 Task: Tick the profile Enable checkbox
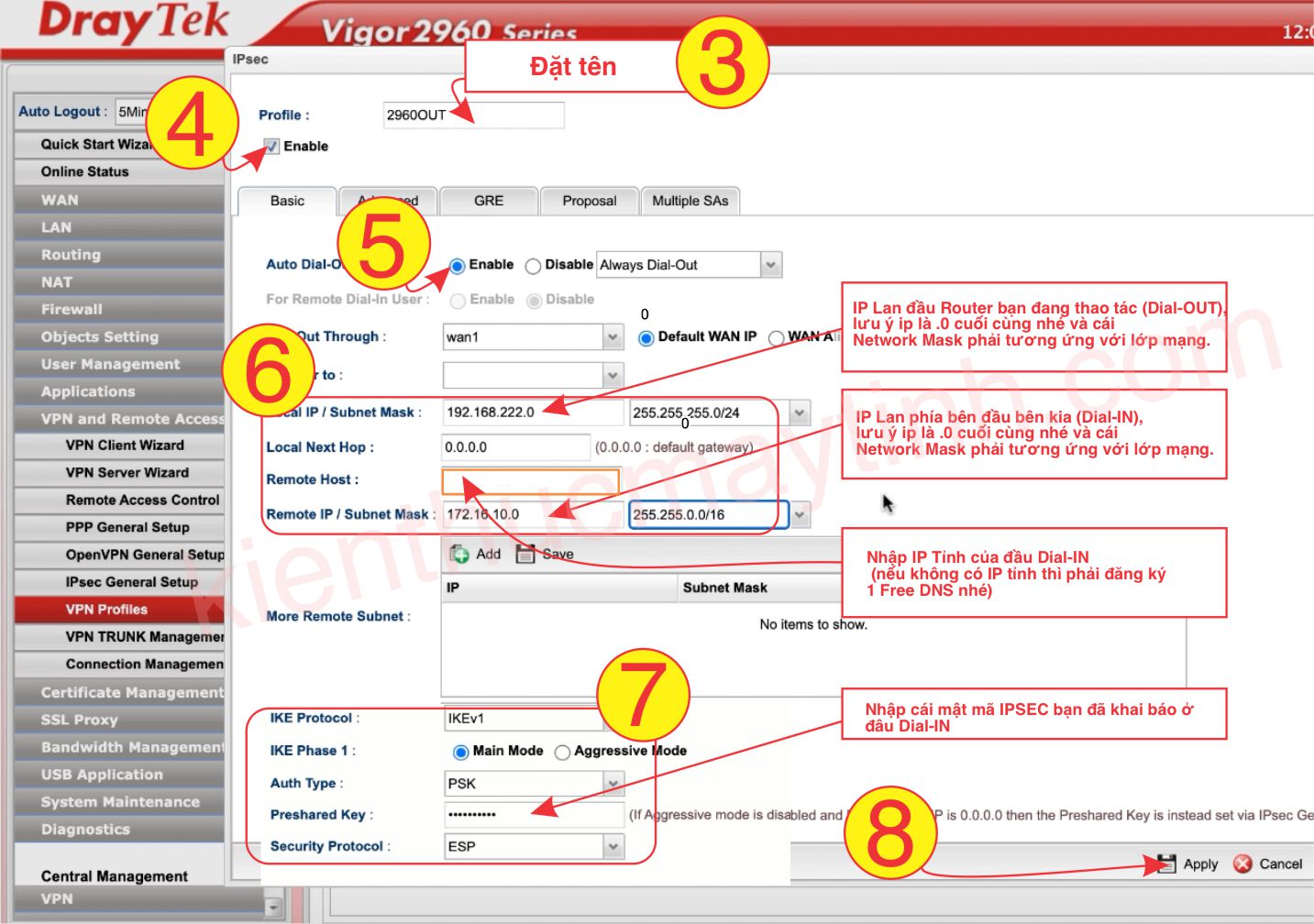tap(271, 147)
